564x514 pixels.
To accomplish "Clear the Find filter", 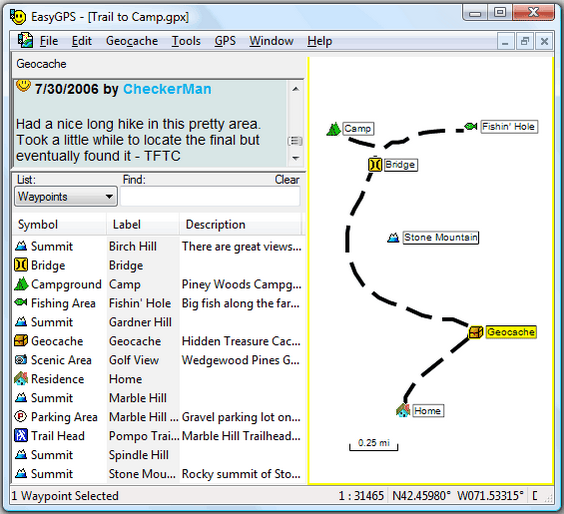I will coord(287,179).
